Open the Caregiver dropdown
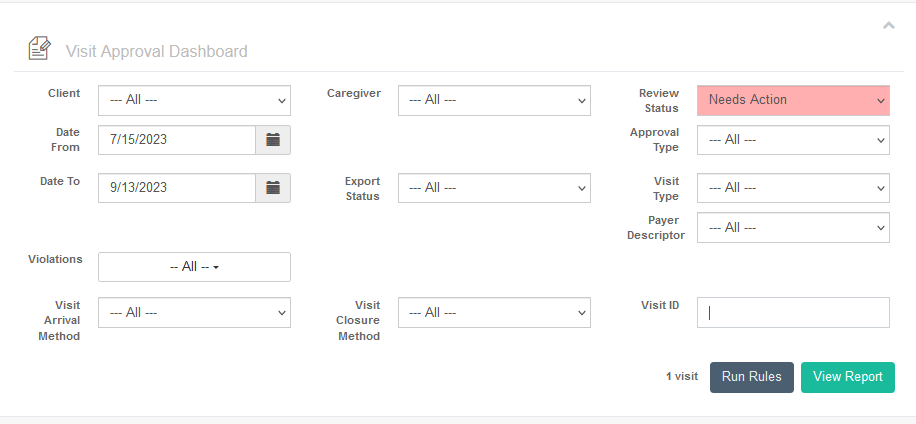 tap(494, 100)
